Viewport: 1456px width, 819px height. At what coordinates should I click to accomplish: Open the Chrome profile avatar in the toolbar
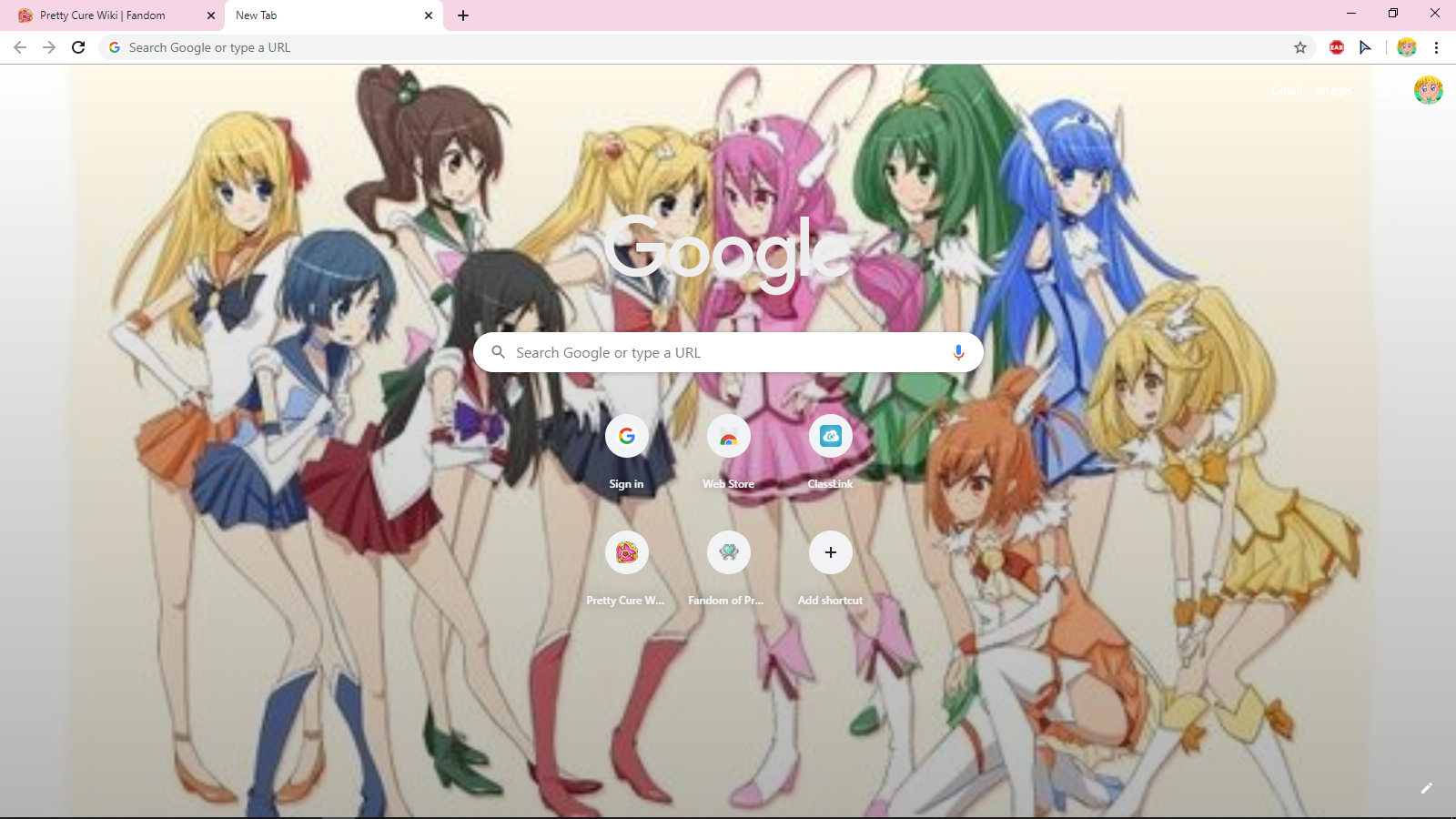pyautogui.click(x=1407, y=47)
